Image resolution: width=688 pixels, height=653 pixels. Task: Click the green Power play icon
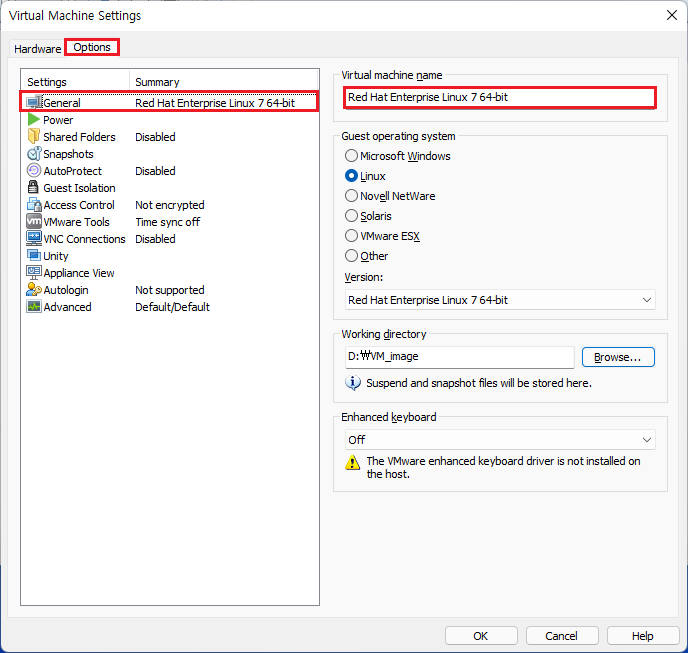(x=34, y=119)
